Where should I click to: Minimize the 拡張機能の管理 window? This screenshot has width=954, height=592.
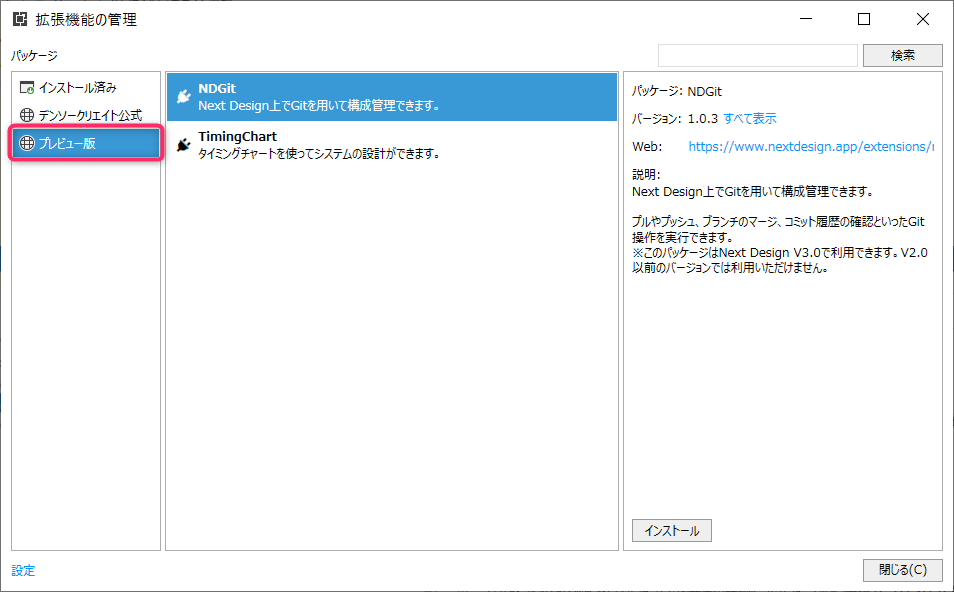click(x=806, y=19)
